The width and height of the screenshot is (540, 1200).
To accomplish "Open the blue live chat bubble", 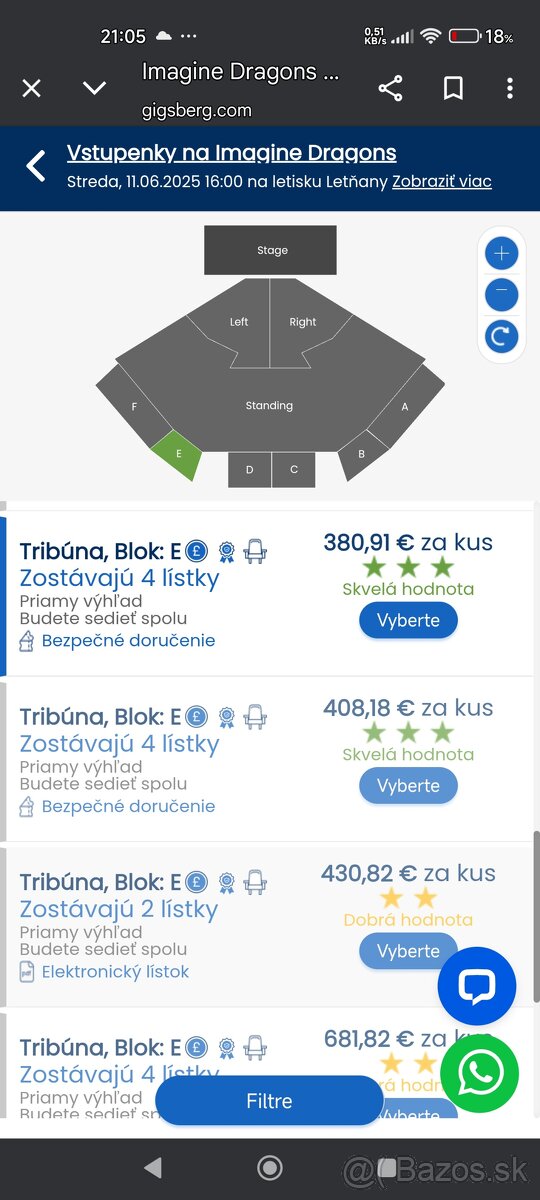I will click(477, 986).
